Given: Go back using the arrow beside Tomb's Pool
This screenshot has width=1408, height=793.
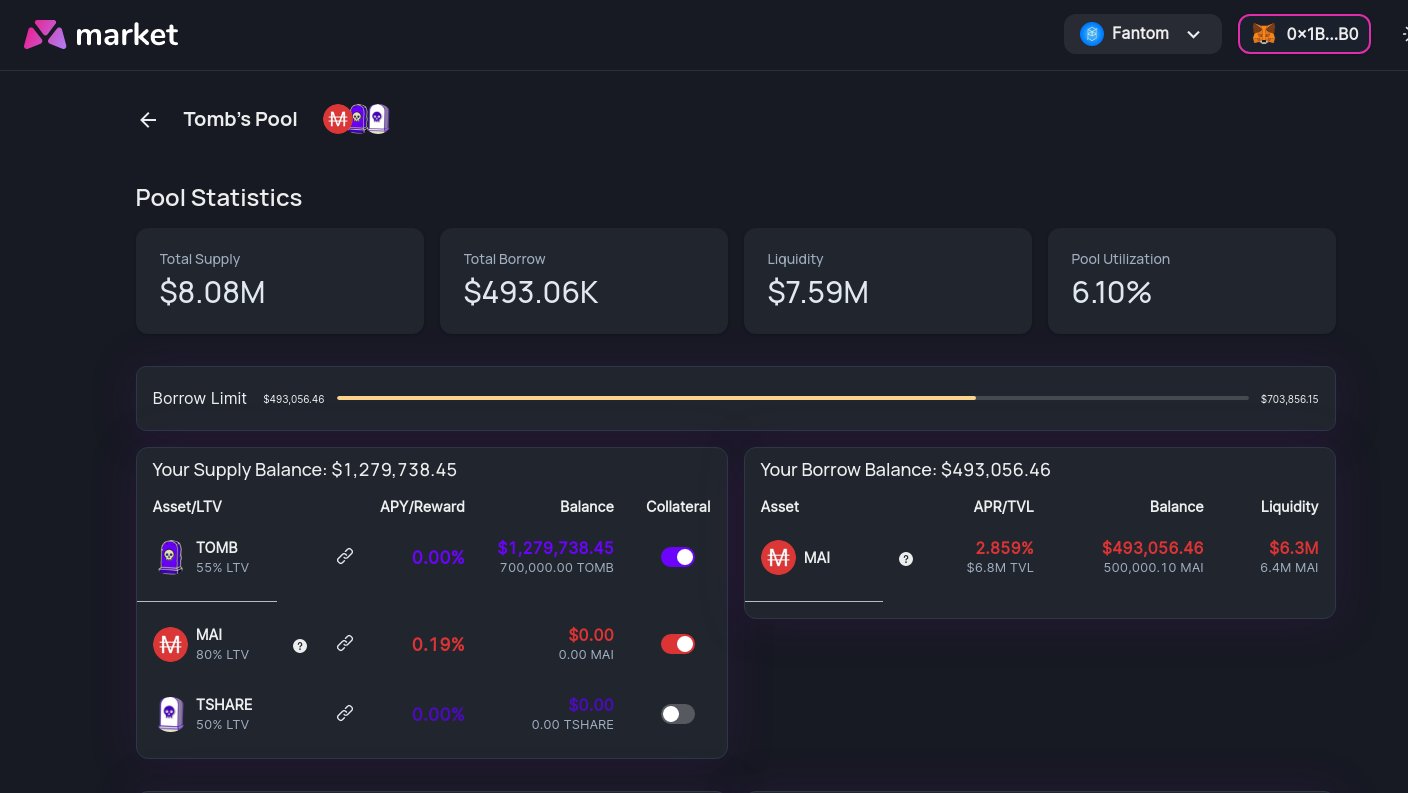Looking at the screenshot, I should [148, 120].
